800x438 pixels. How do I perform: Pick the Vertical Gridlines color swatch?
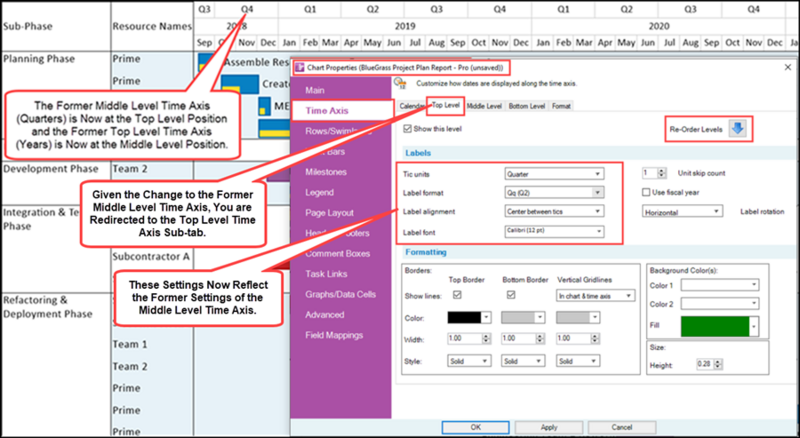[x=578, y=318]
